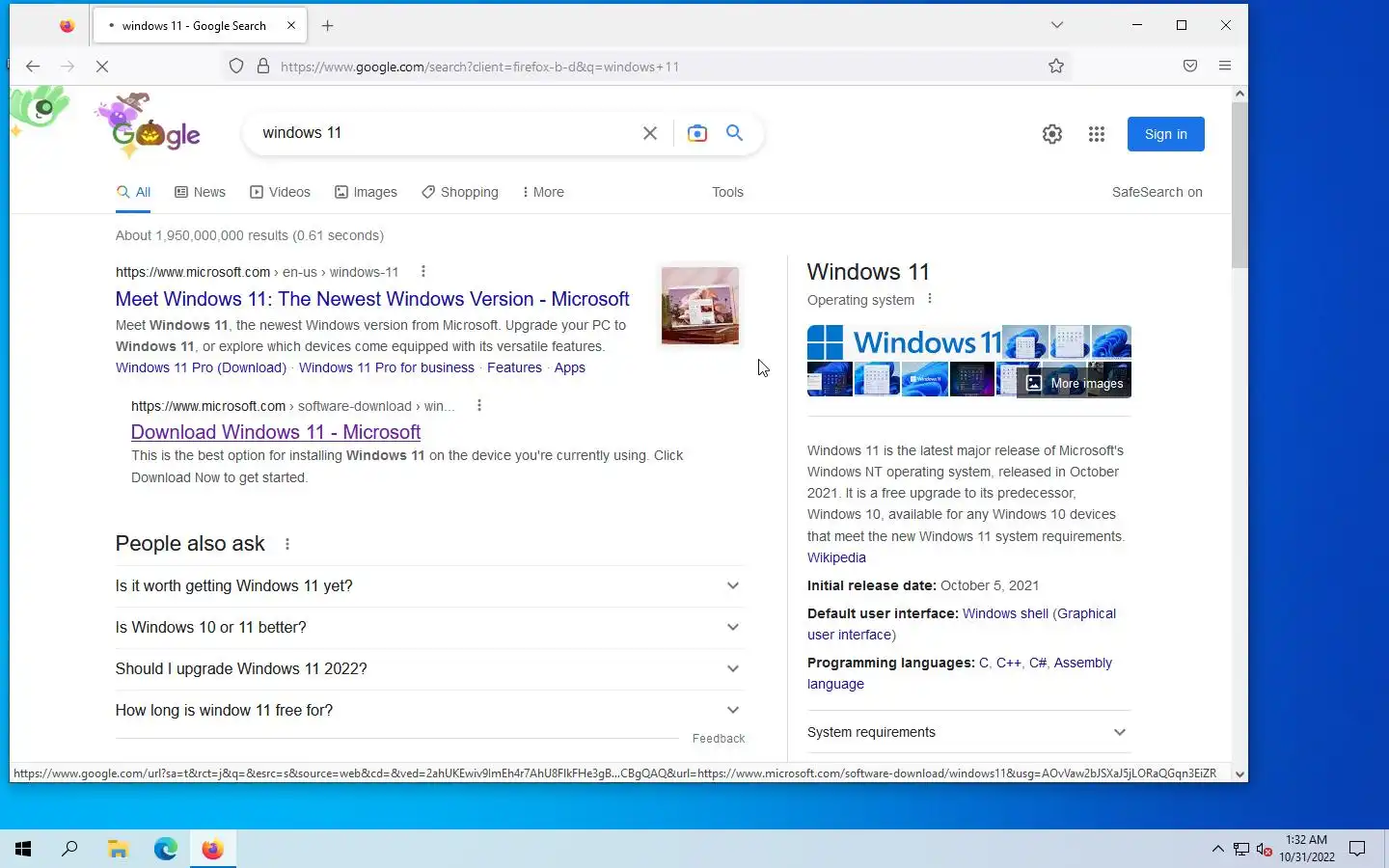
Task: Open the list all tabs dropdown arrow
Action: tap(1057, 25)
